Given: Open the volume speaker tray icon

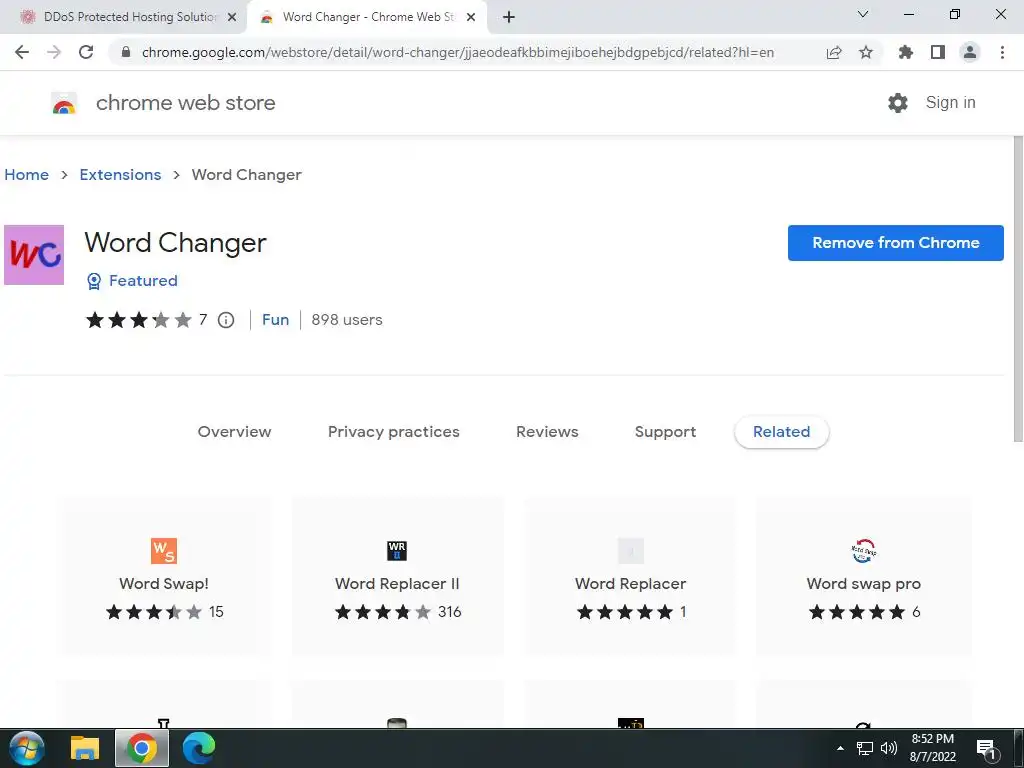Looking at the screenshot, I should coord(889,748).
